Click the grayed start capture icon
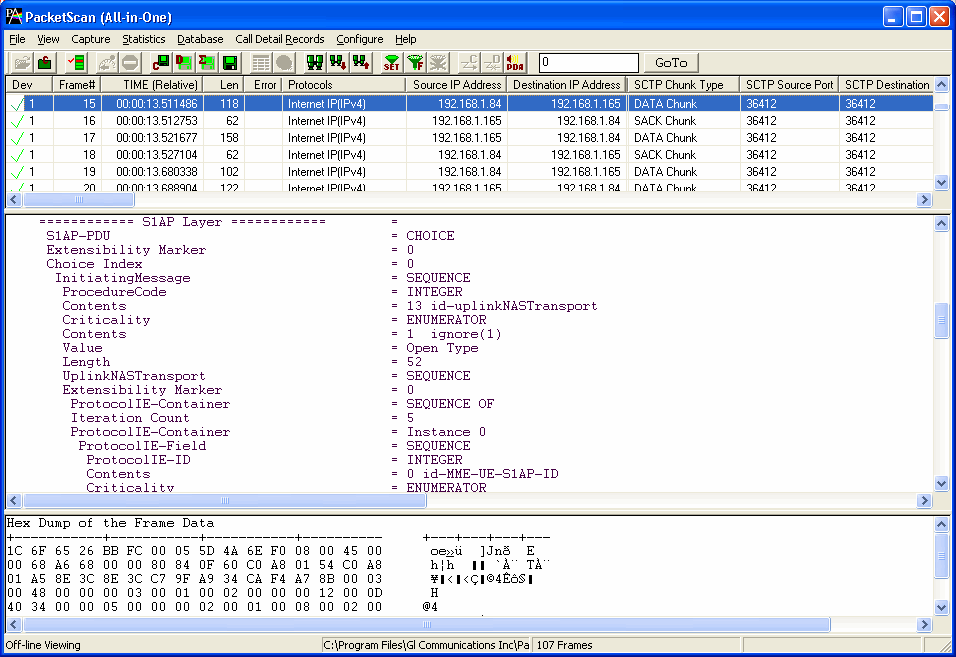The width and height of the screenshot is (956, 657). pos(107,63)
